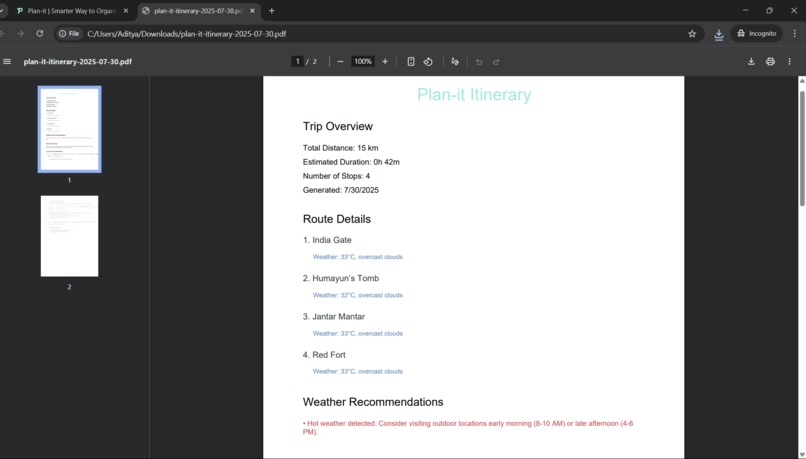Zoom out with the minus button
806x459 pixels.
pyautogui.click(x=340, y=62)
